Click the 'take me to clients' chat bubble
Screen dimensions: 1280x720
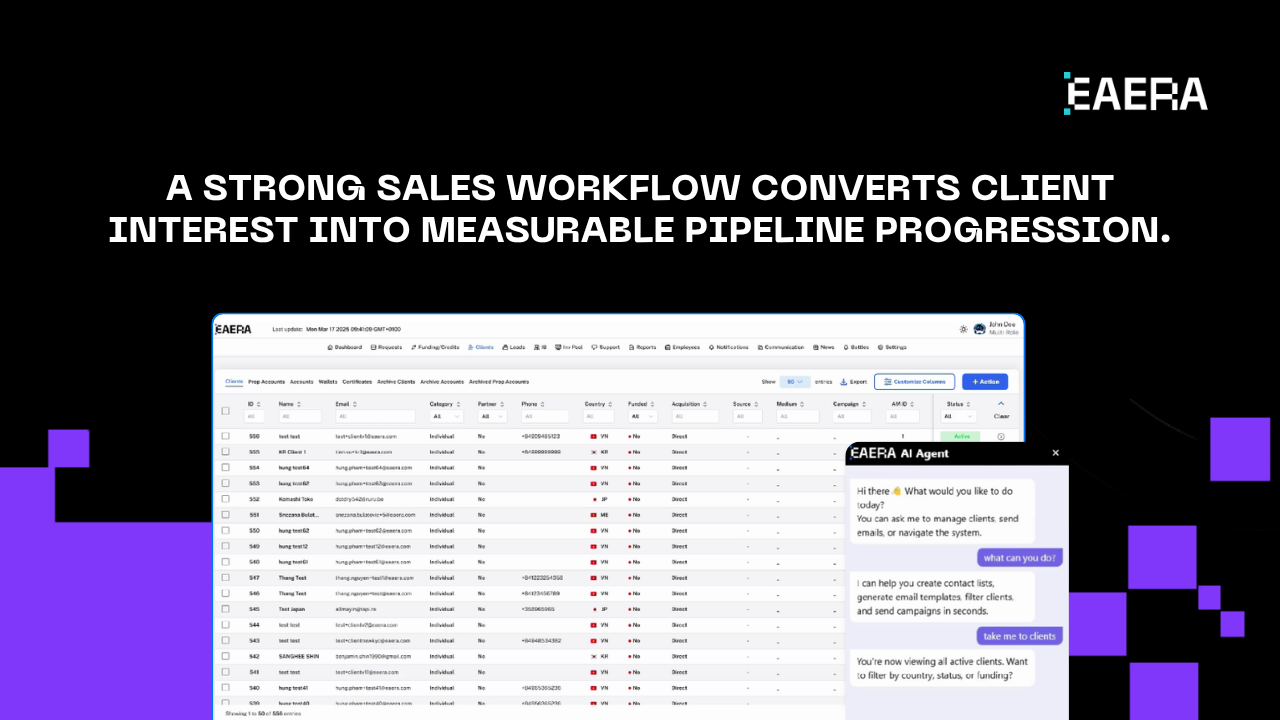click(x=1019, y=636)
